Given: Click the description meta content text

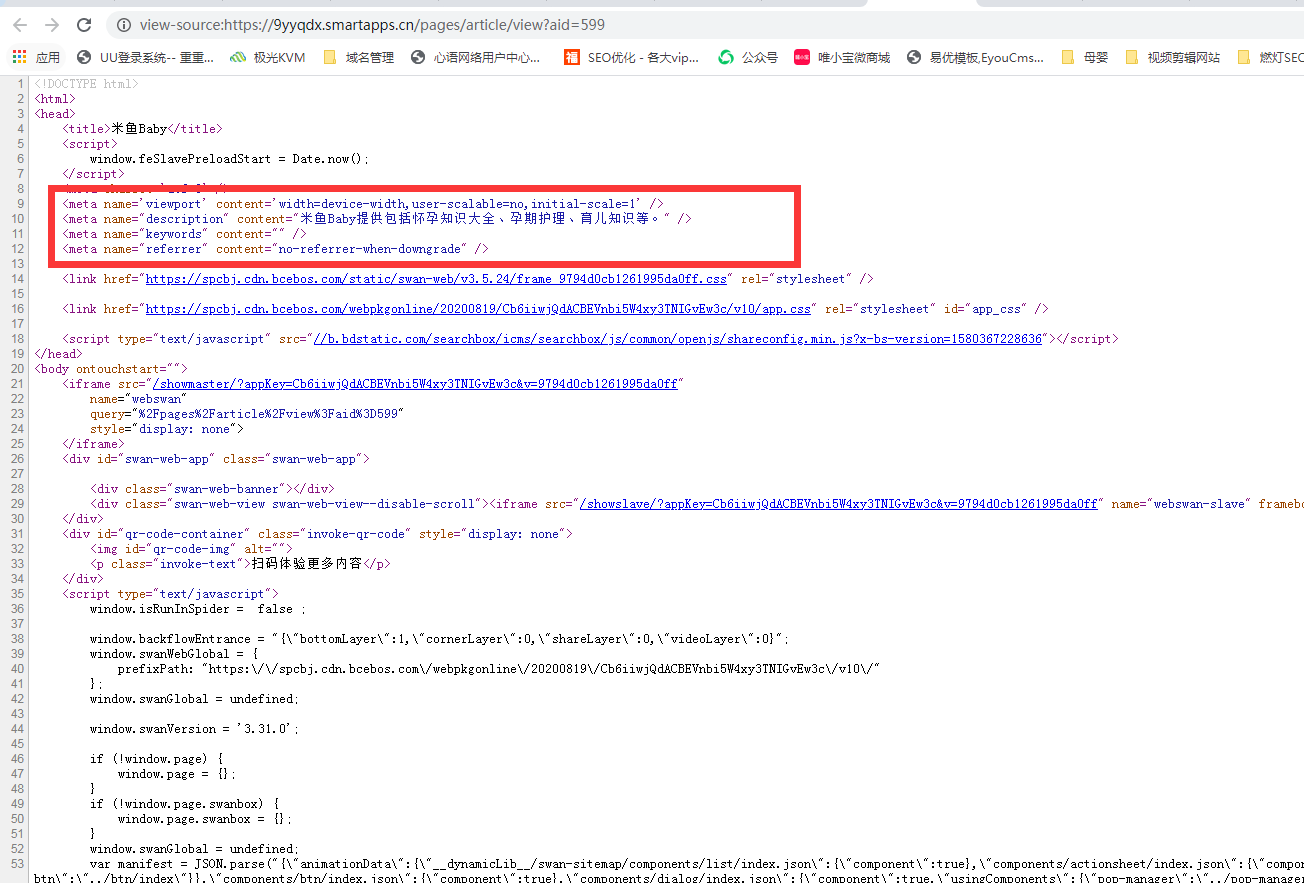Looking at the screenshot, I should pos(480,219).
